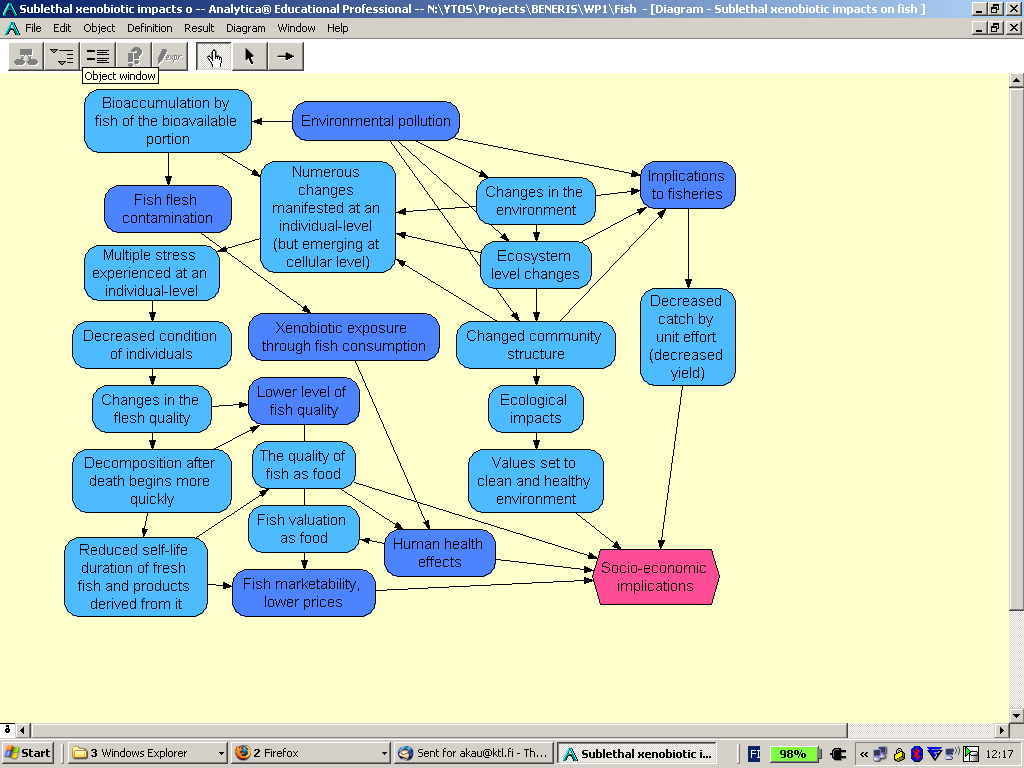Expand hidden tray icons with double chevron
The image size is (1024, 768).
point(864,754)
